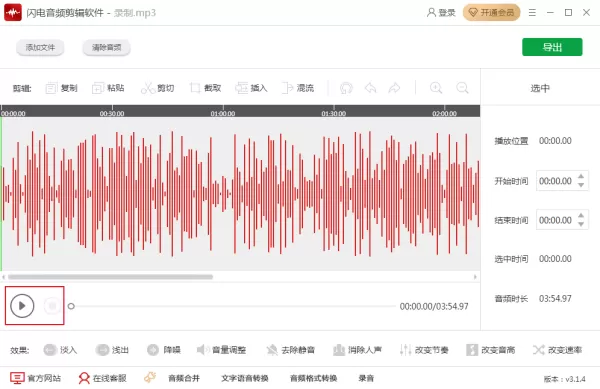The image size is (600, 389).
Task: Apply the 淡出 (fade out) effect
Action: point(112,350)
